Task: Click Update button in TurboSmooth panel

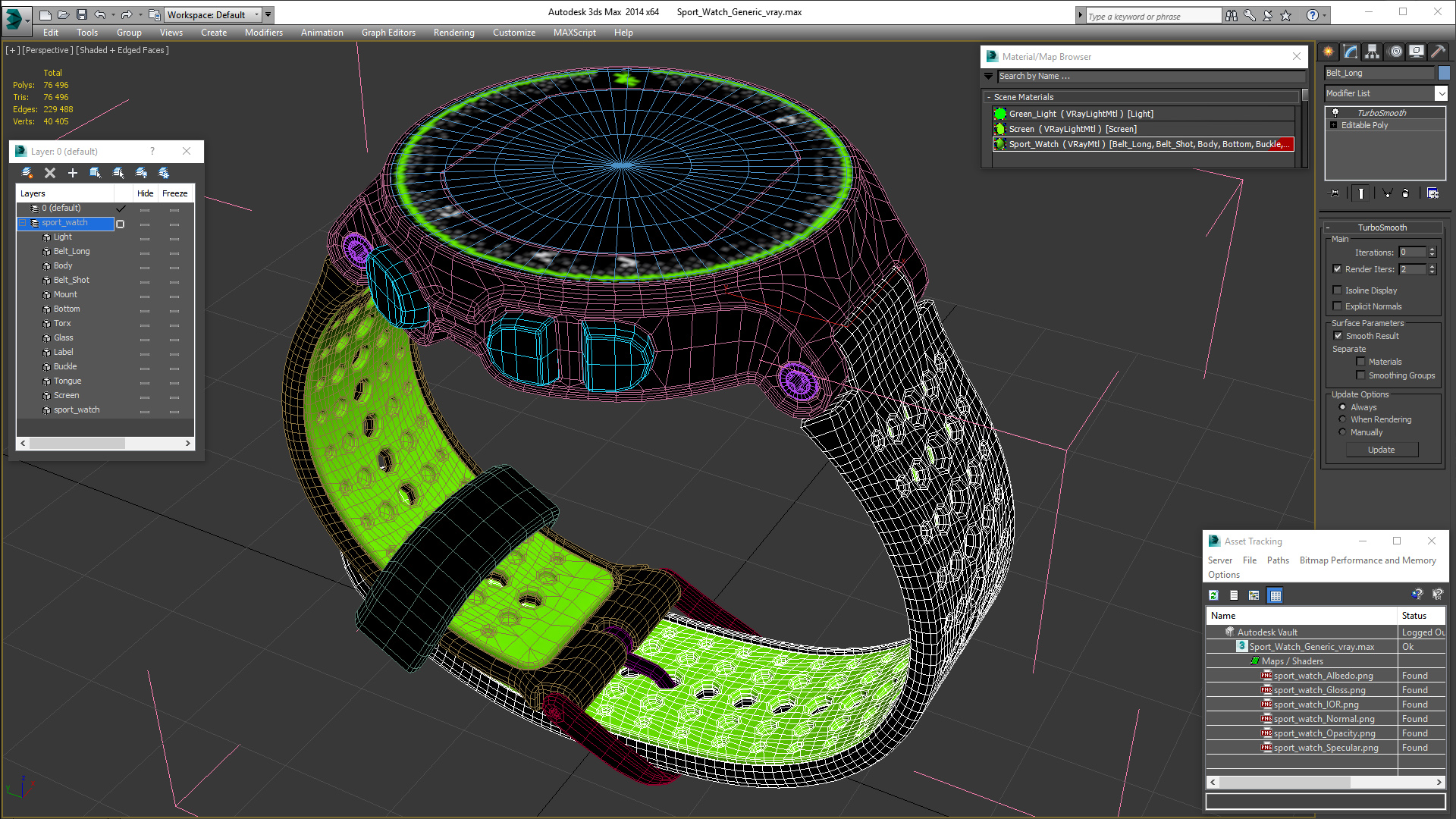Action: (x=1381, y=449)
